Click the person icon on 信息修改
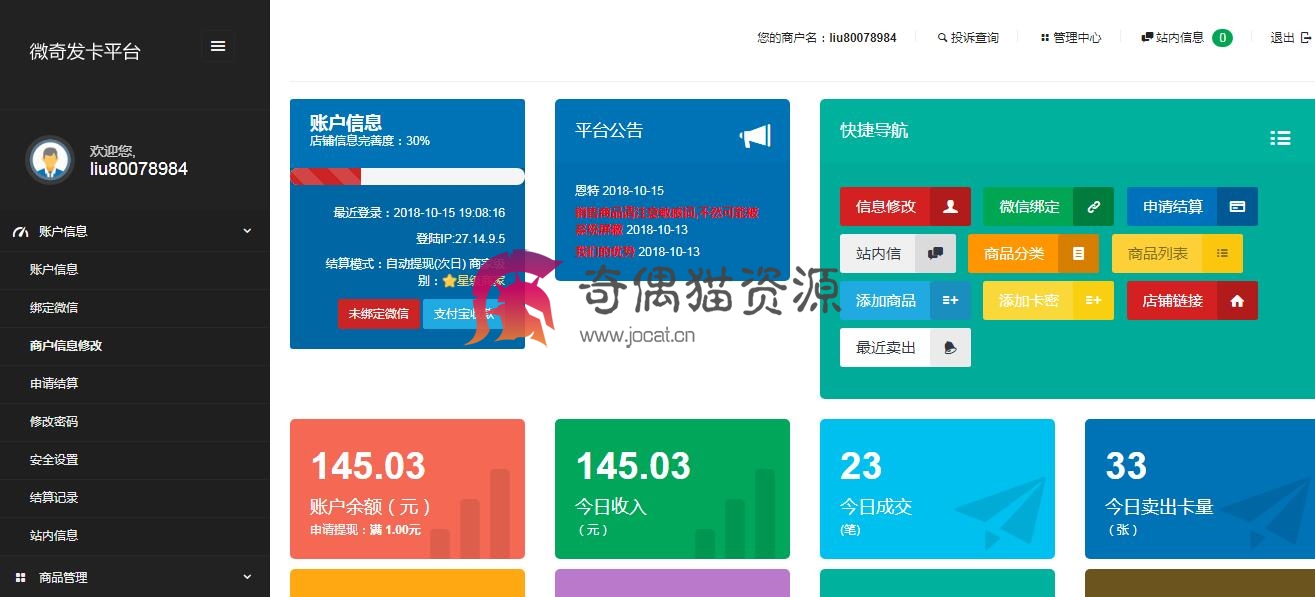Image resolution: width=1315 pixels, height=597 pixels. [950, 206]
